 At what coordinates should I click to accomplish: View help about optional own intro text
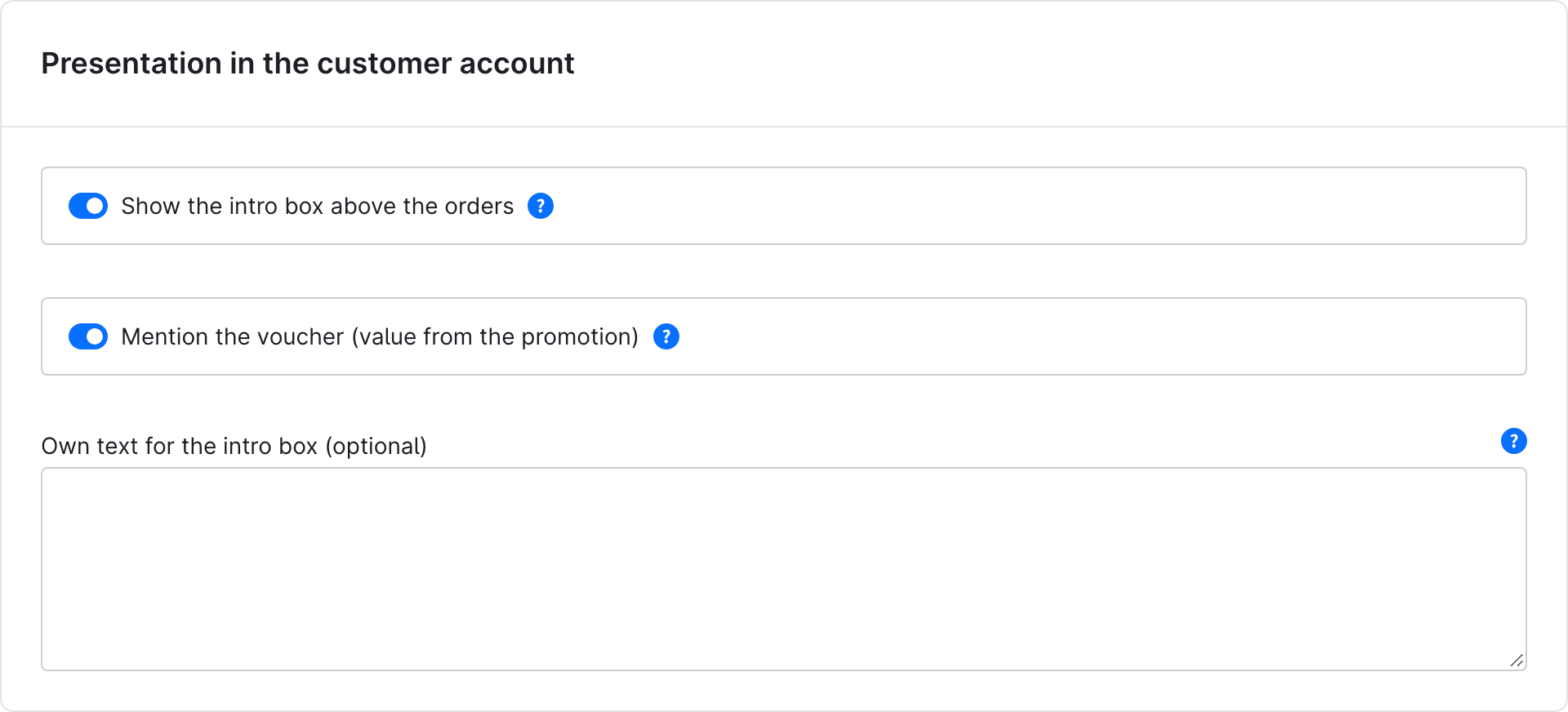click(1513, 441)
